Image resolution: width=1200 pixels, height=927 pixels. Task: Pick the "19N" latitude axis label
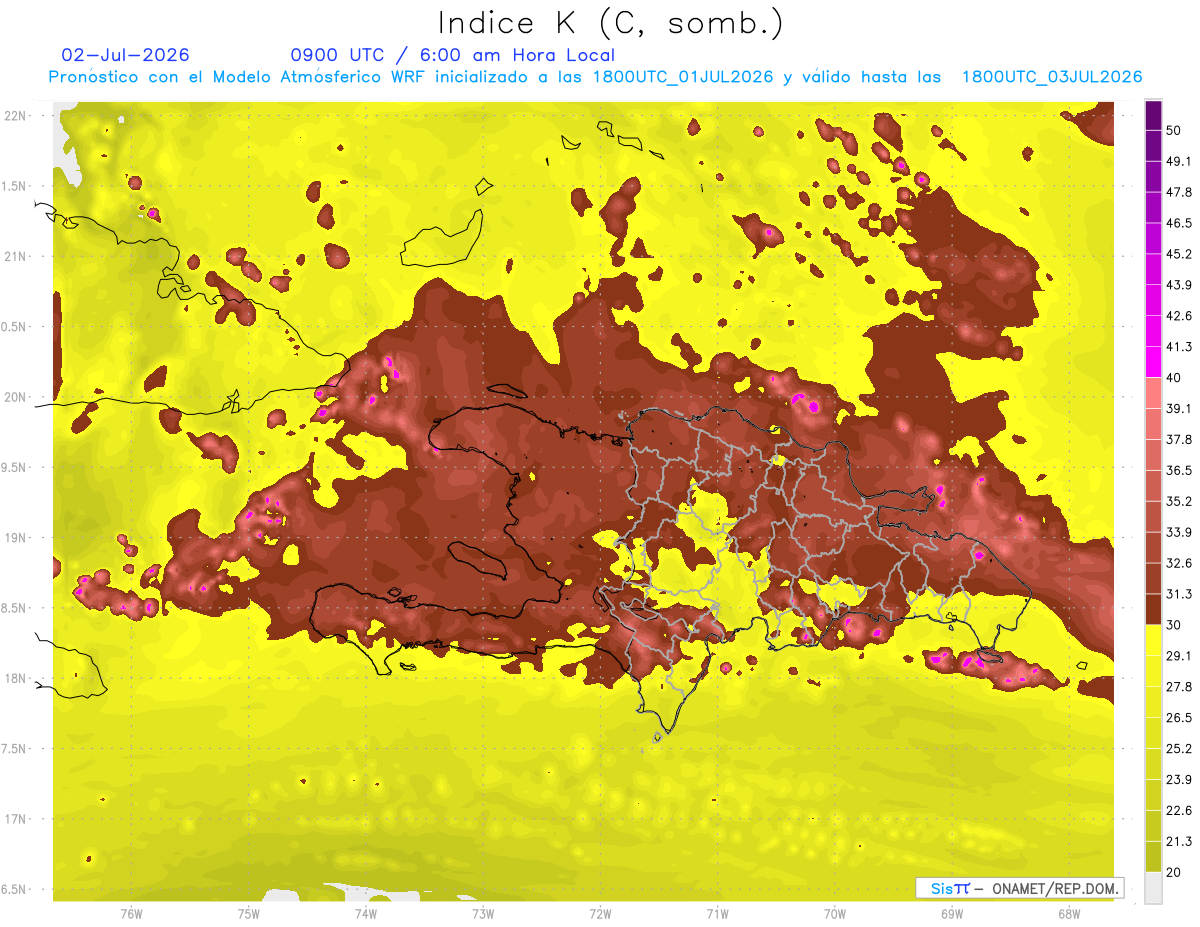[x=16, y=538]
